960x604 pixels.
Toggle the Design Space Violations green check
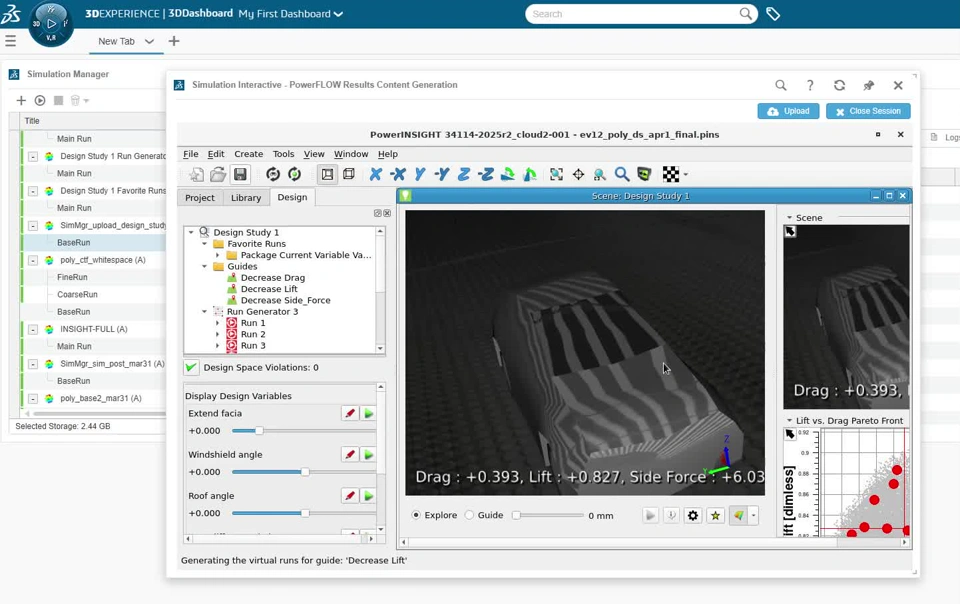(191, 367)
